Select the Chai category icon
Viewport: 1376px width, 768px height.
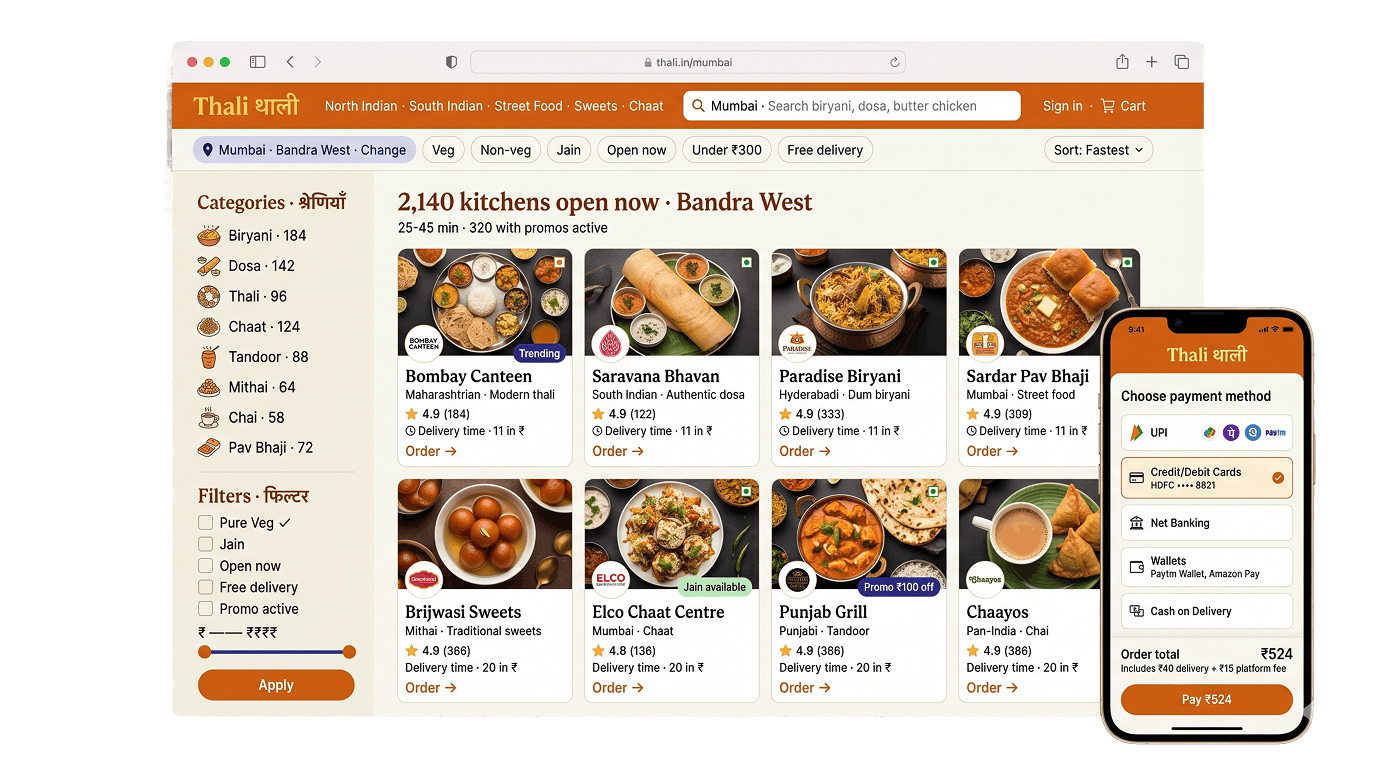[x=209, y=417]
